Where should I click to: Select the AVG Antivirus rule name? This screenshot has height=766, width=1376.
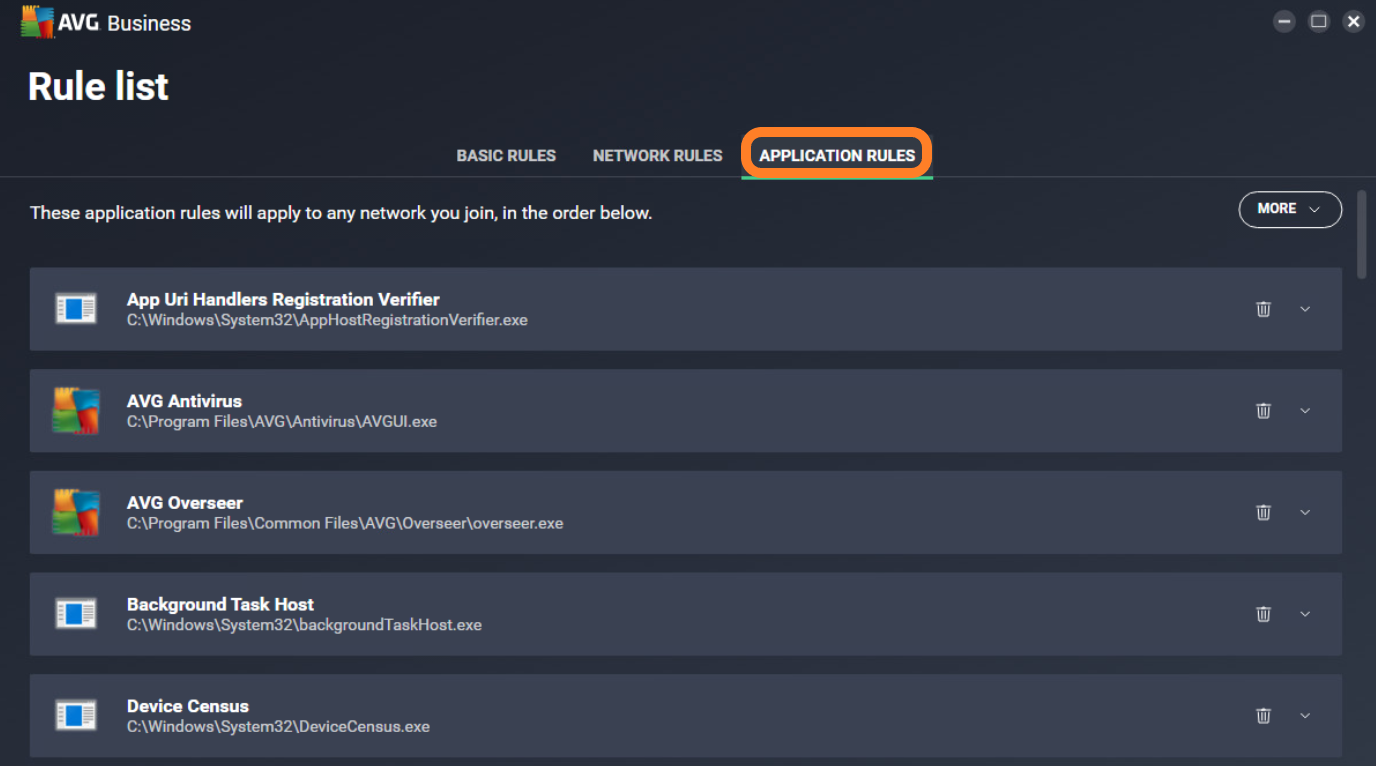[184, 401]
